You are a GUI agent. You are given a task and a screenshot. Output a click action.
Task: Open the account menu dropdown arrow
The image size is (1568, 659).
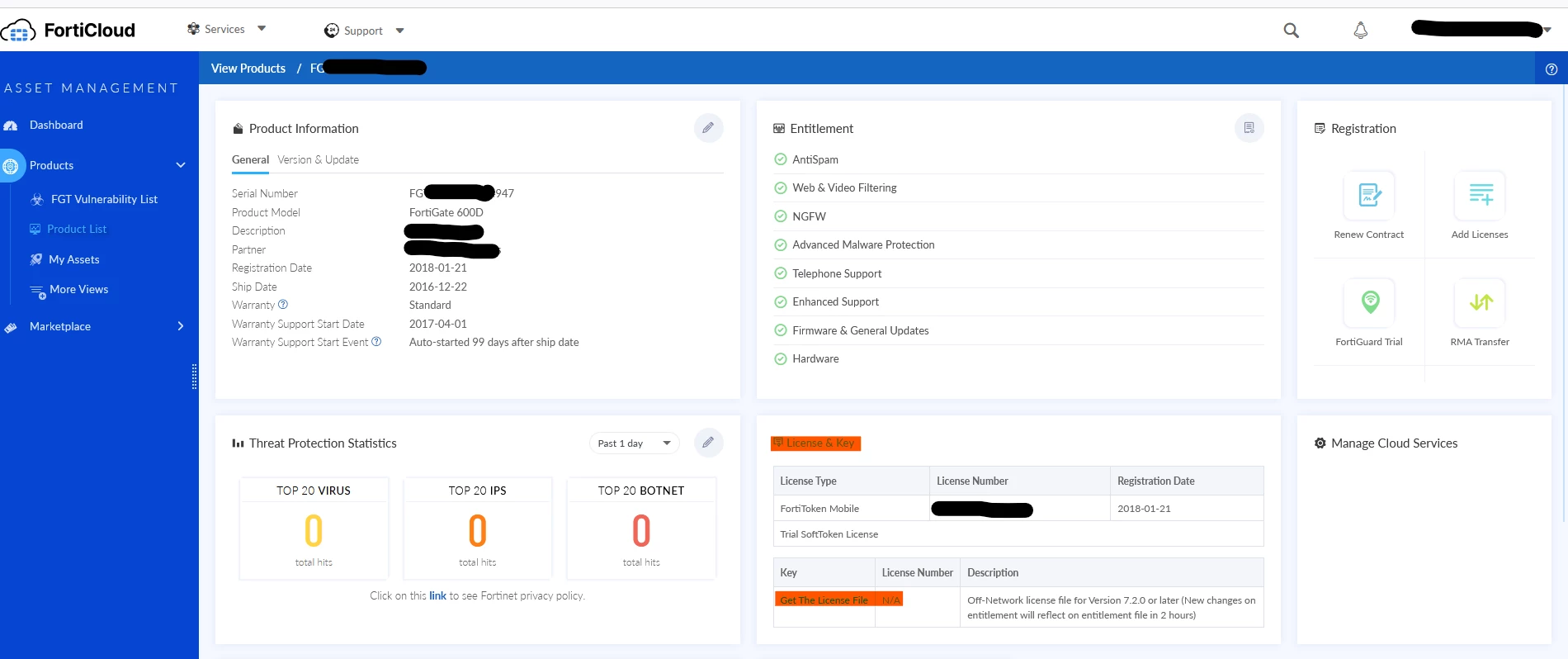(x=1547, y=30)
